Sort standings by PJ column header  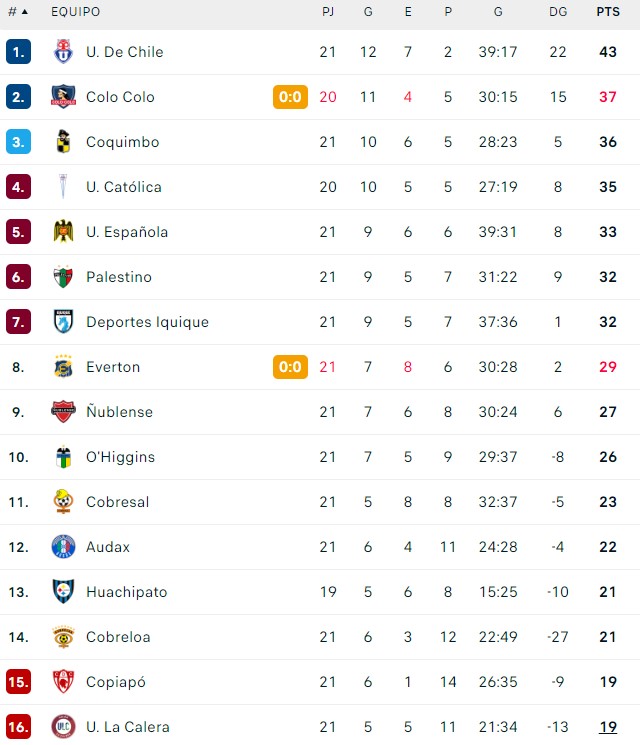click(328, 11)
